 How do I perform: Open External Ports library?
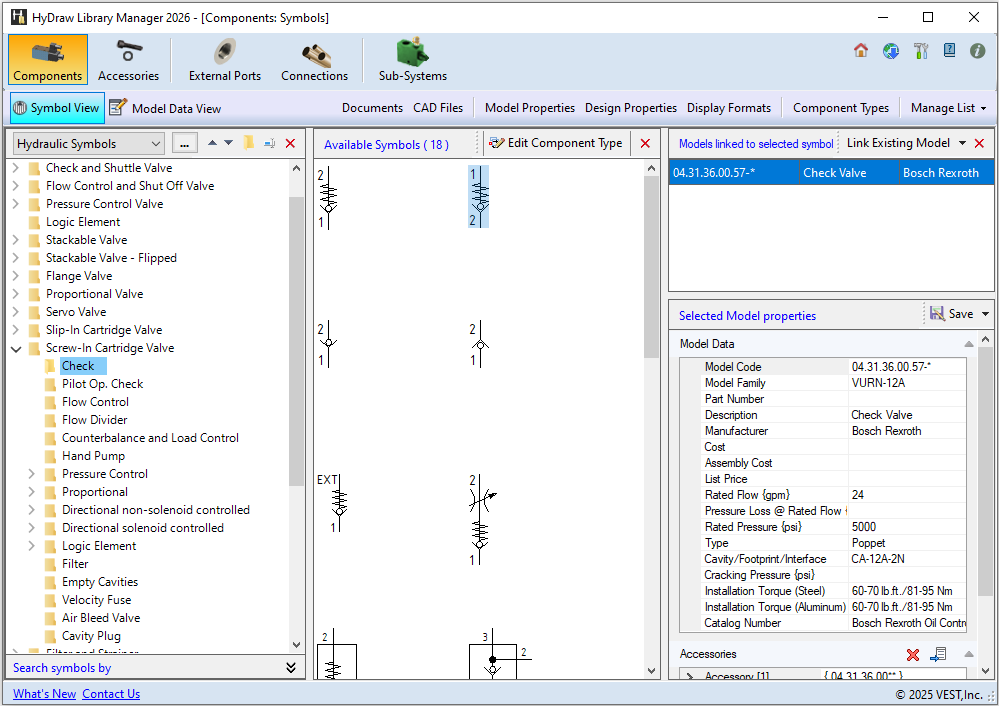225,59
